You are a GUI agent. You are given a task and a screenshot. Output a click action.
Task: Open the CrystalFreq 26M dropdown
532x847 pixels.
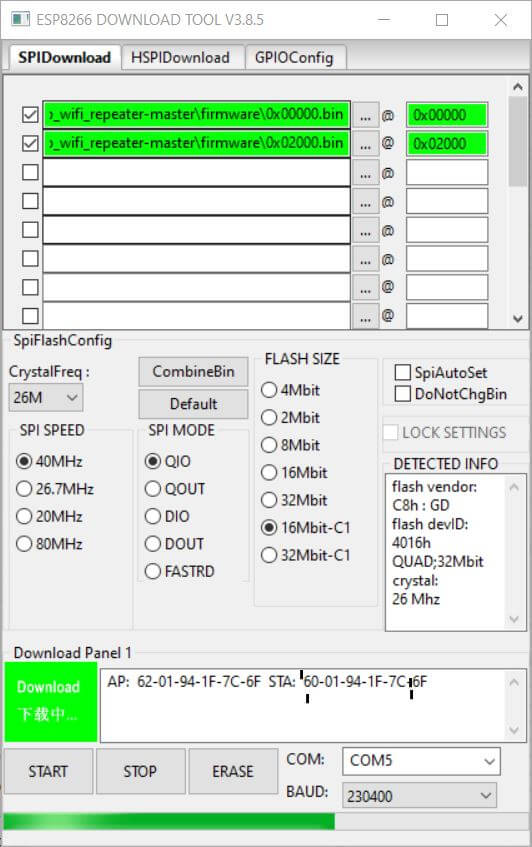(46, 398)
